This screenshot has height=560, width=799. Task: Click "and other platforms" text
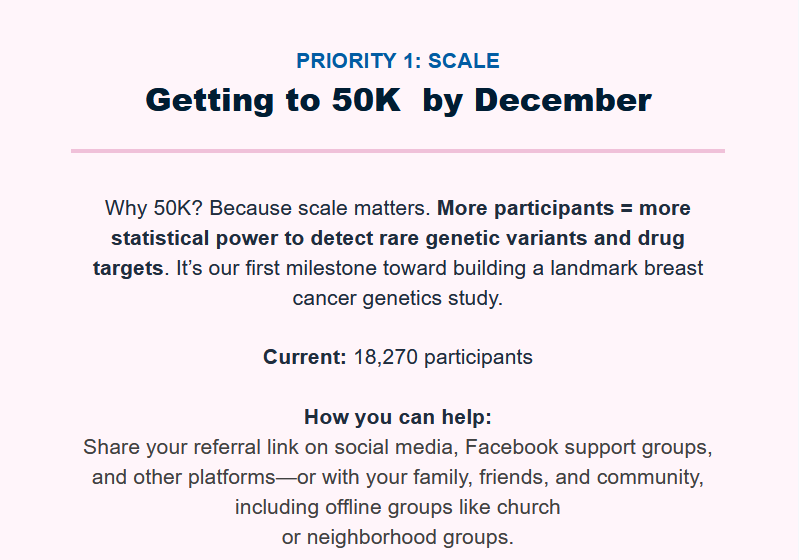(180, 477)
